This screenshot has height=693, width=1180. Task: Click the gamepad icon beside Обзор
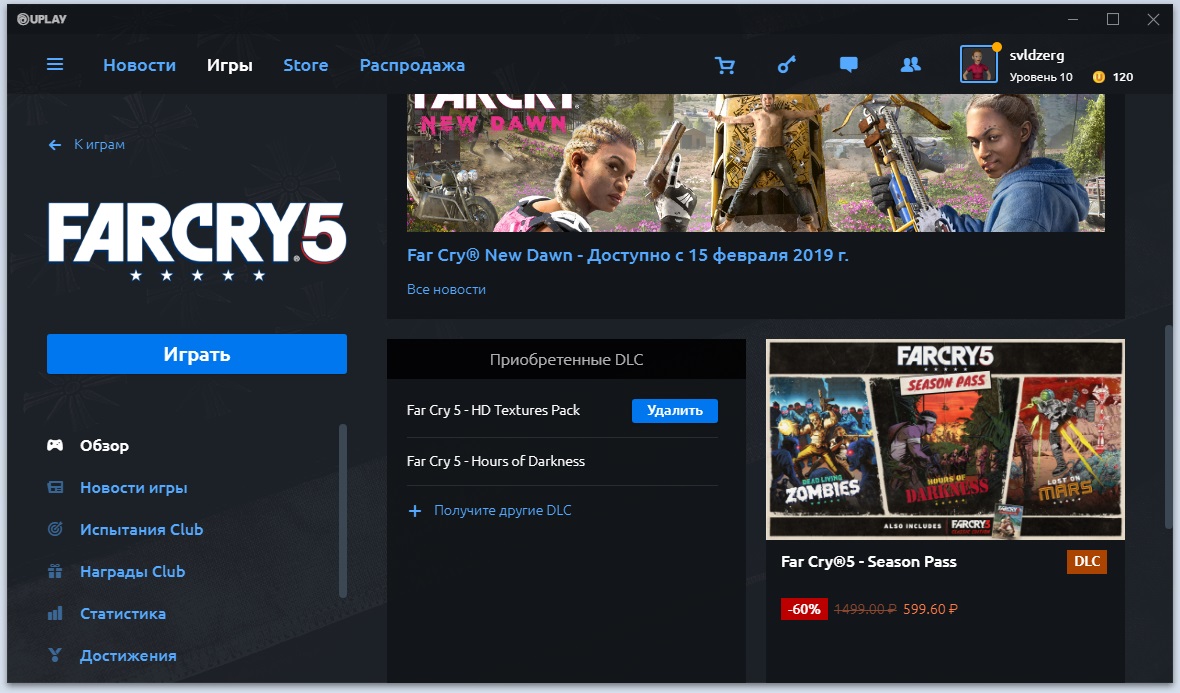click(x=55, y=445)
